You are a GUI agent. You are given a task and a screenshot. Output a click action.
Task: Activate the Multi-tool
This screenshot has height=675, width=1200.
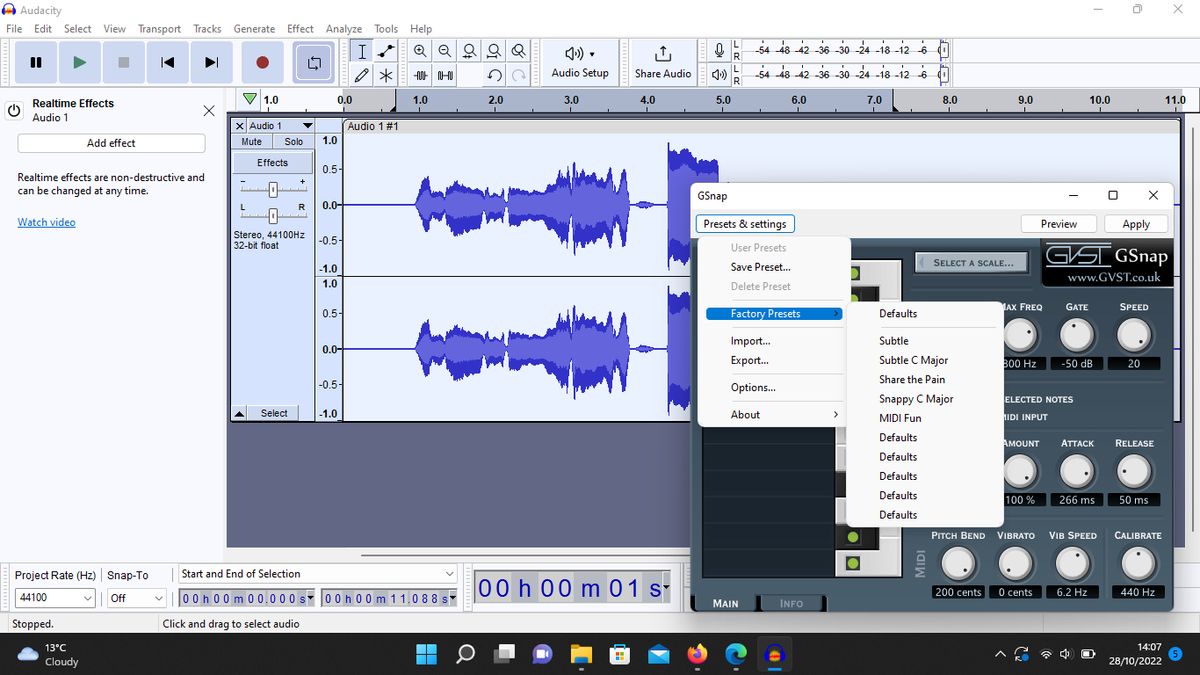pos(386,73)
